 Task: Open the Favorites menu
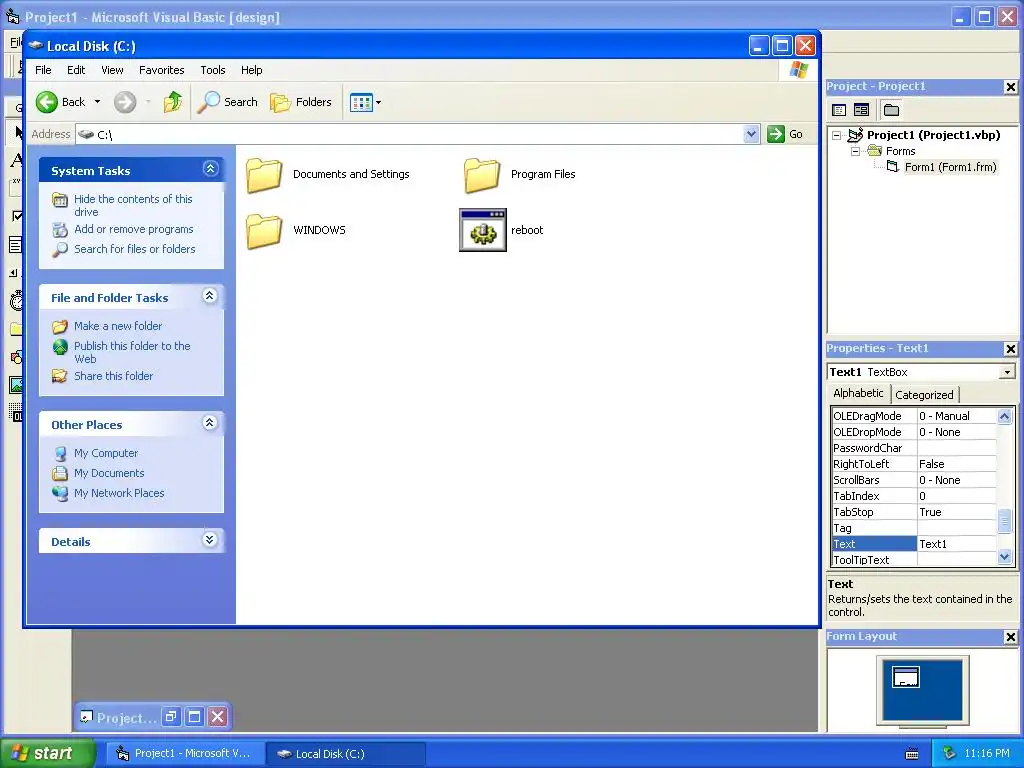(161, 70)
